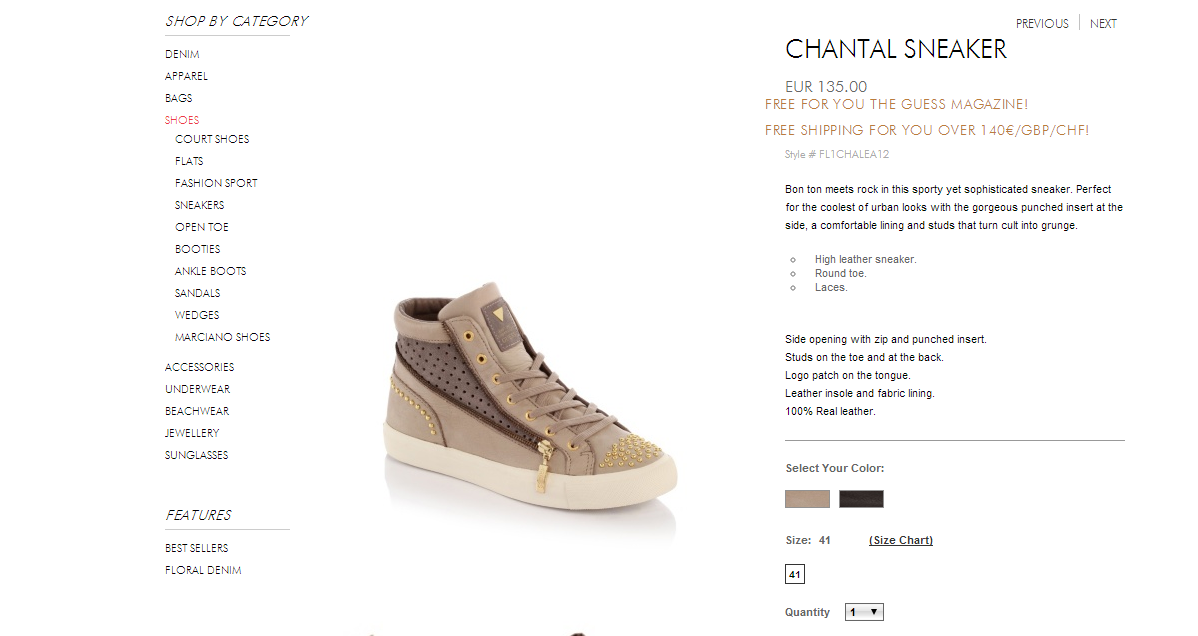
Task: Open the SUNGLASSES category
Action: tap(196, 456)
